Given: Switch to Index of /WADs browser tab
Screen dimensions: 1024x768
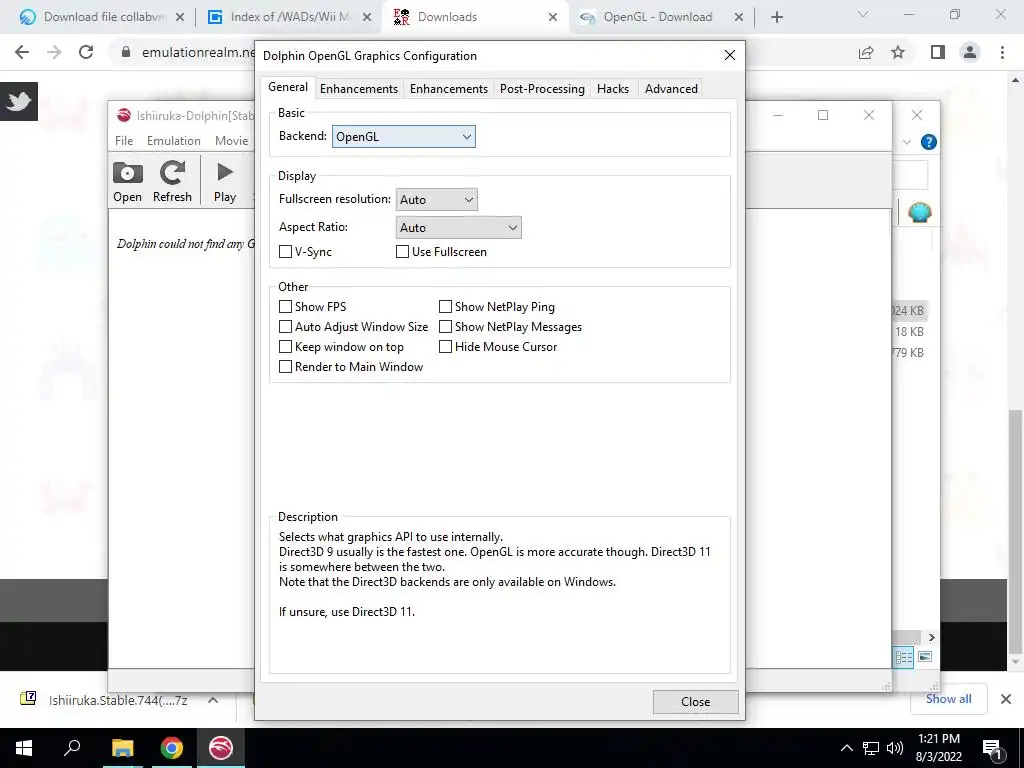Looking at the screenshot, I should (x=289, y=17).
